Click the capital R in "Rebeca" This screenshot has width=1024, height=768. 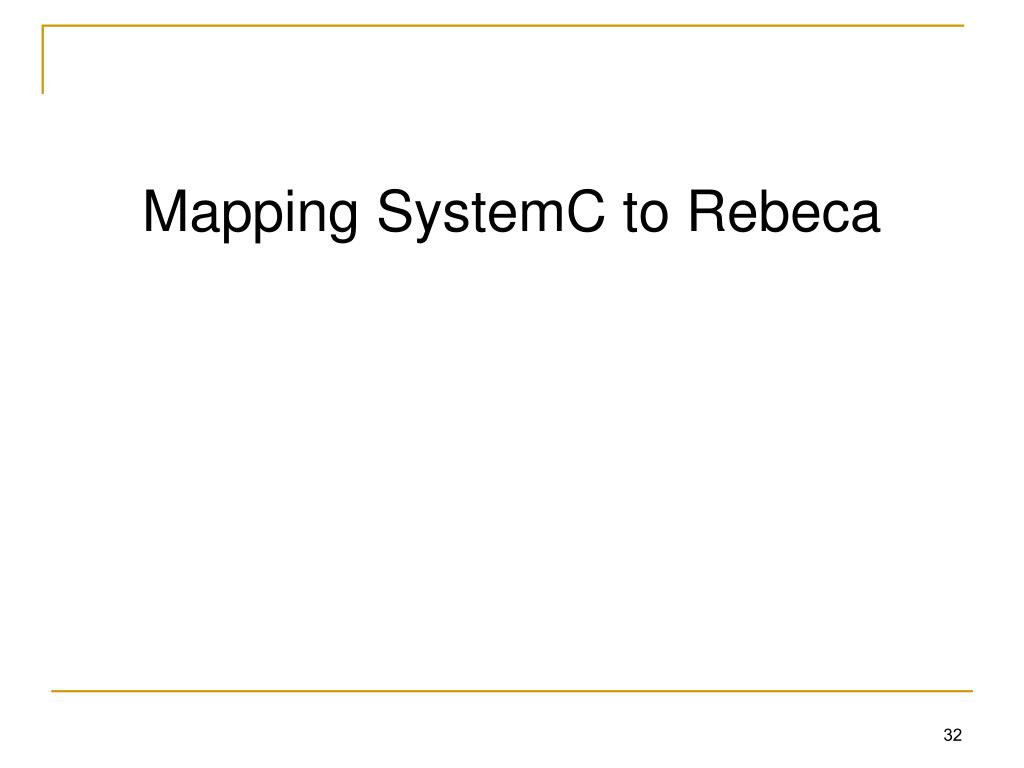709,212
